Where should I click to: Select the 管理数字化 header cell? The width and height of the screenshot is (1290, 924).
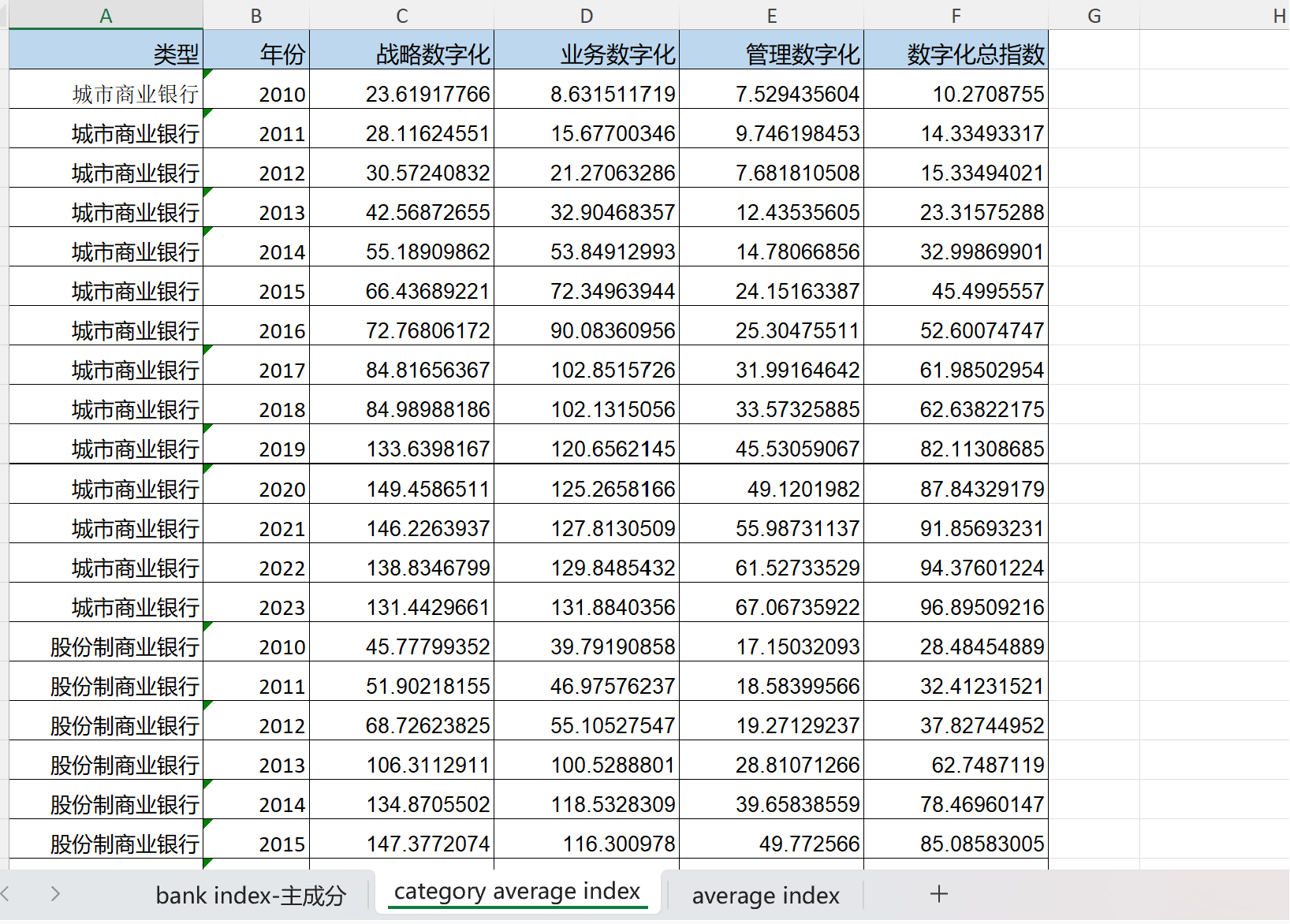pyautogui.click(x=771, y=50)
